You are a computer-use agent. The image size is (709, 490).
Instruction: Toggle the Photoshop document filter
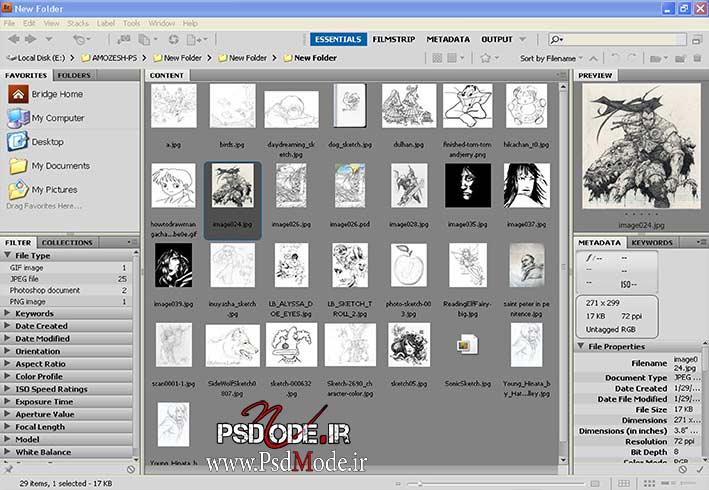click(68, 290)
